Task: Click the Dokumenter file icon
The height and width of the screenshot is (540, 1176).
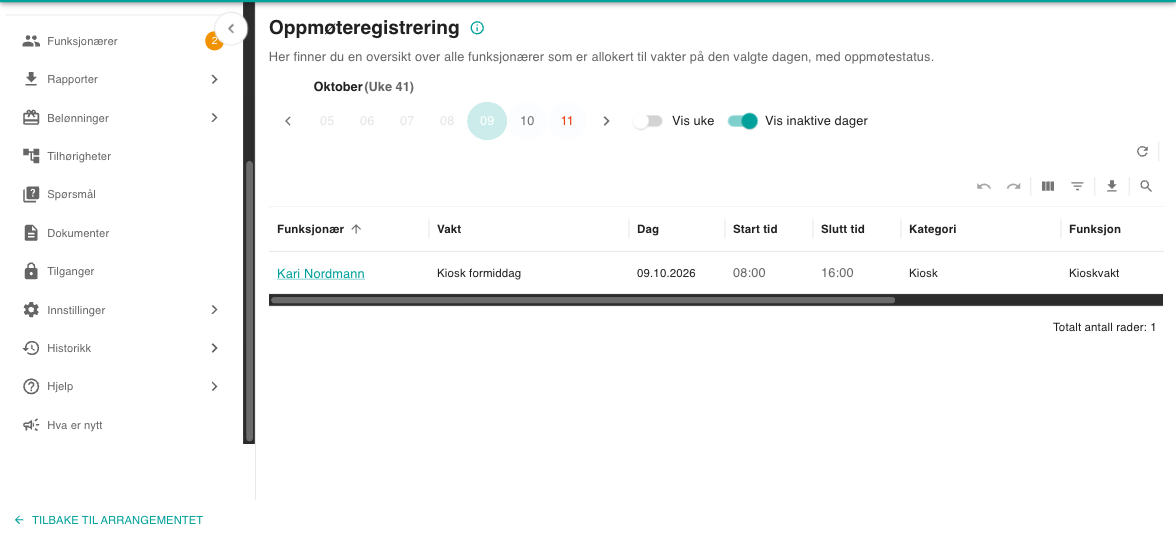Action: point(31,233)
